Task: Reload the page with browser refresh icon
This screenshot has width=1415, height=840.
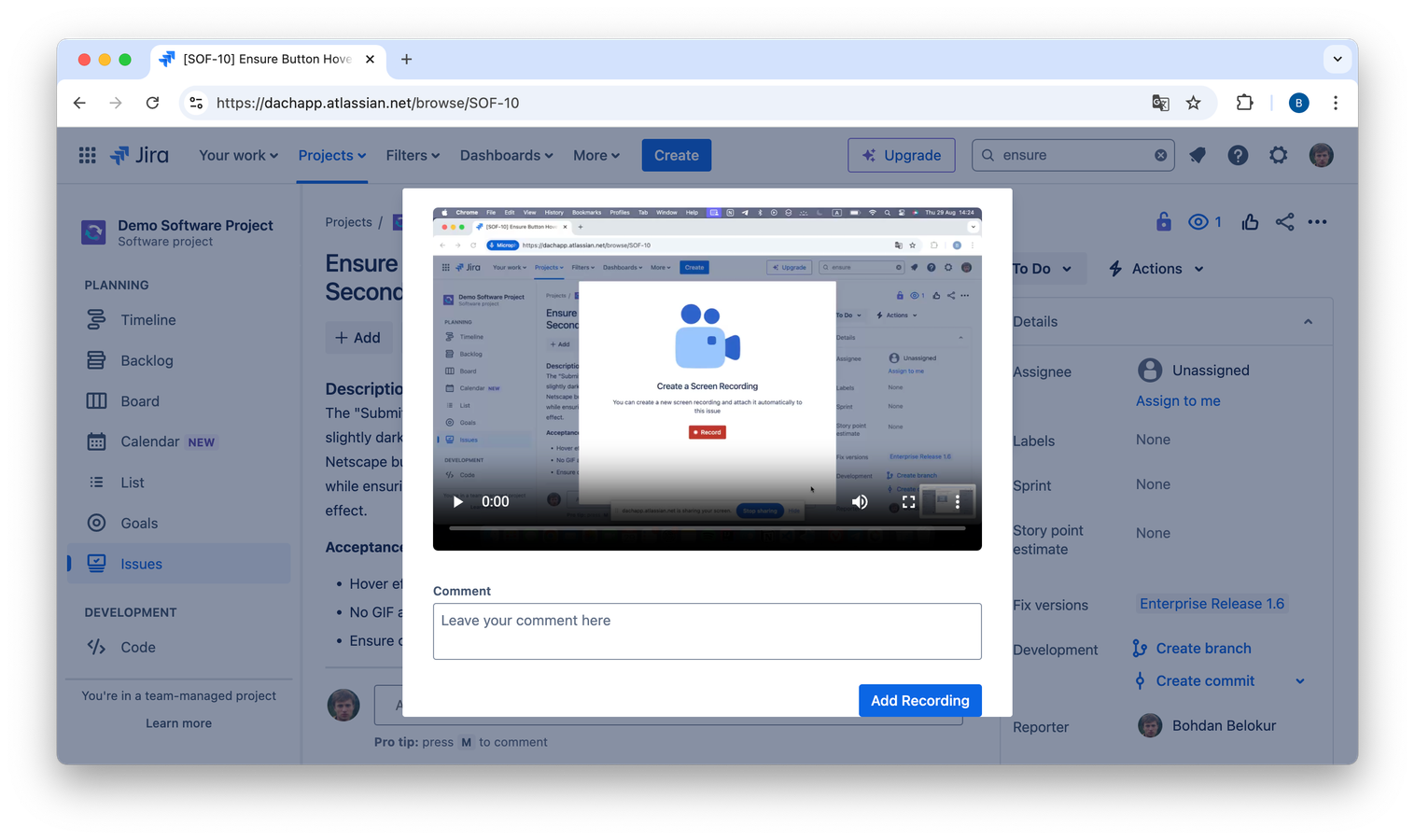Action: pyautogui.click(x=152, y=103)
